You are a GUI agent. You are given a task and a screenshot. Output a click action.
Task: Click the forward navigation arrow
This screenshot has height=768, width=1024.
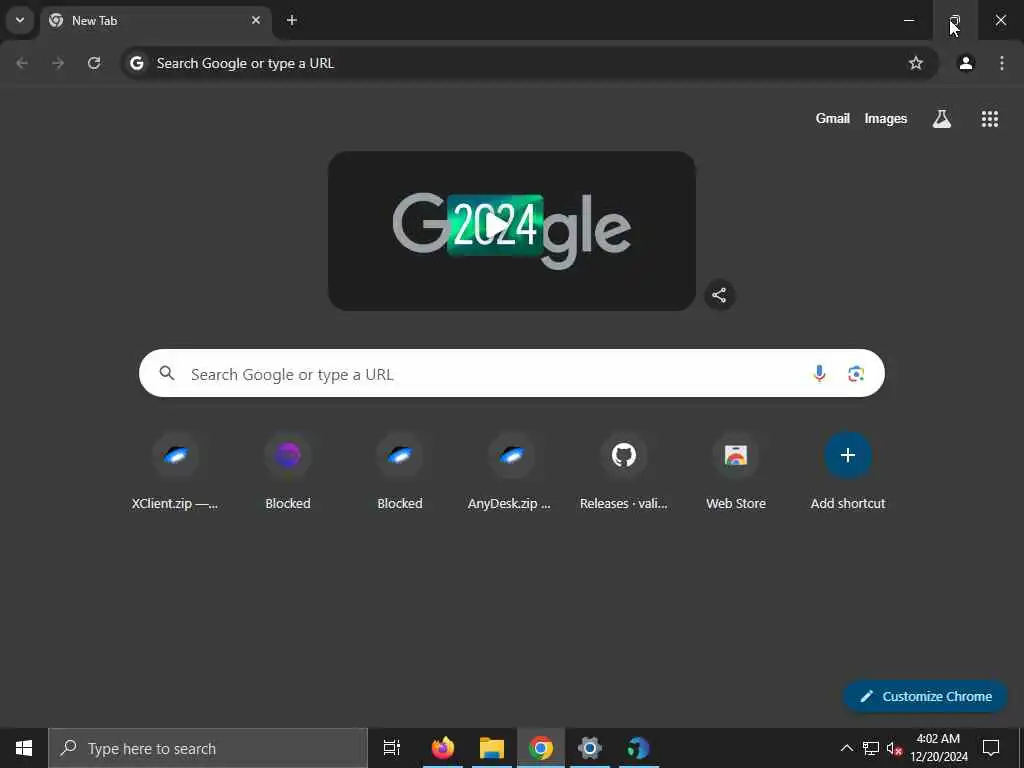(x=58, y=63)
